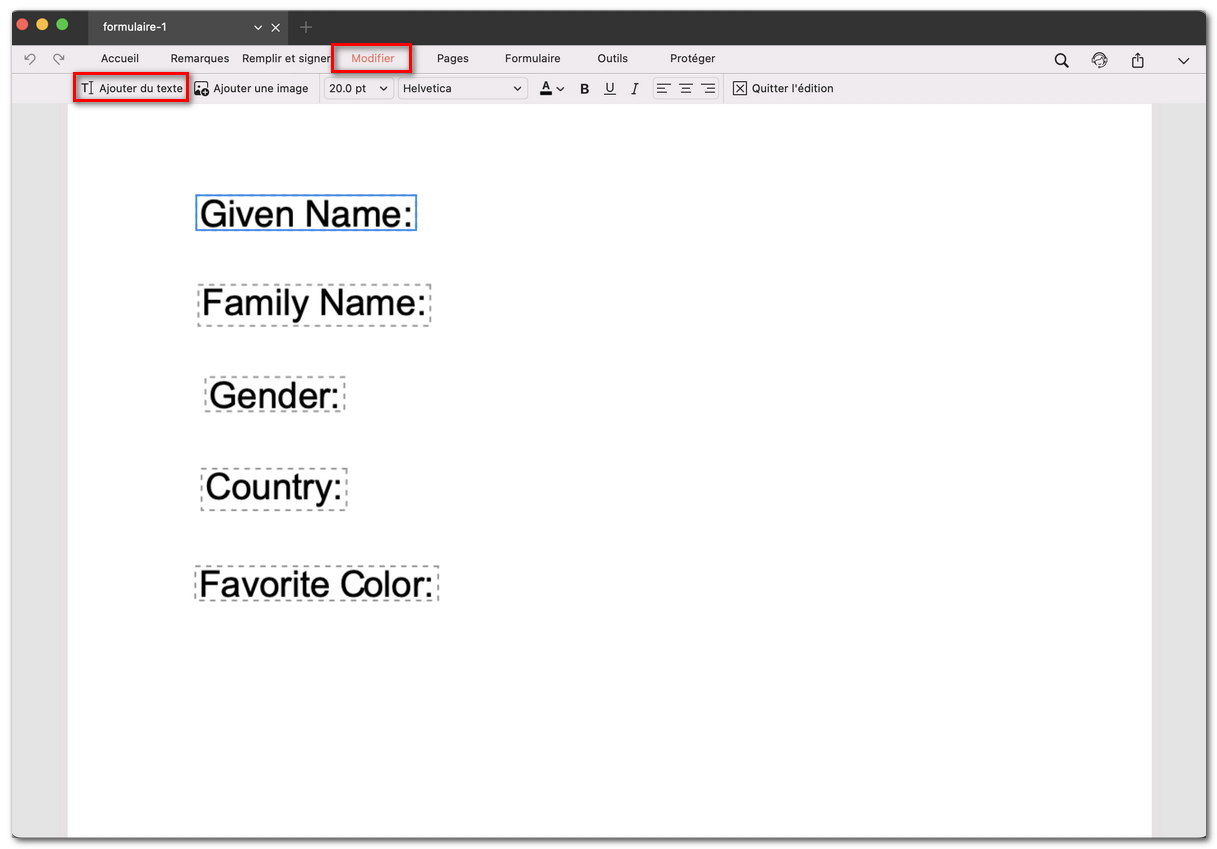Align text to the right
The width and height of the screenshot is (1217, 849).
pos(708,89)
